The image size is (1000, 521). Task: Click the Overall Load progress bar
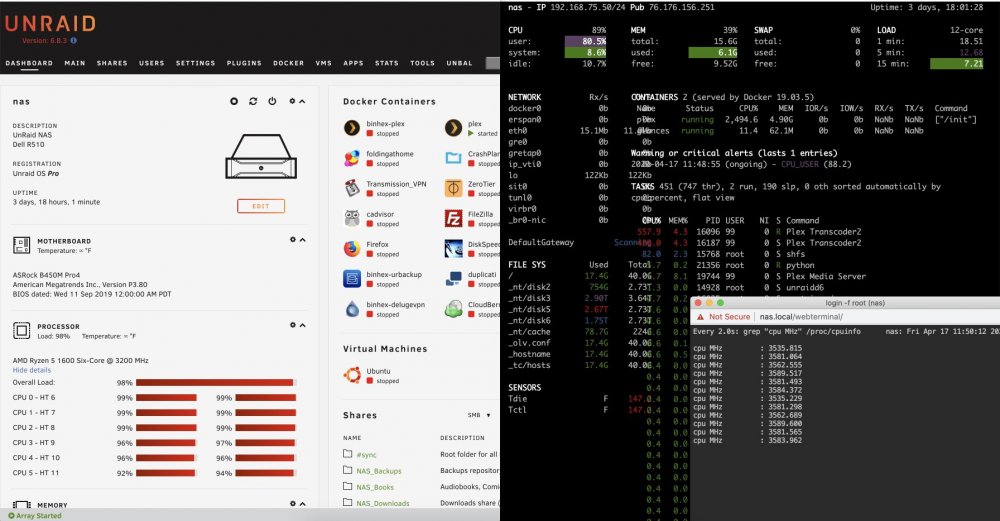pyautogui.click(x=216, y=383)
